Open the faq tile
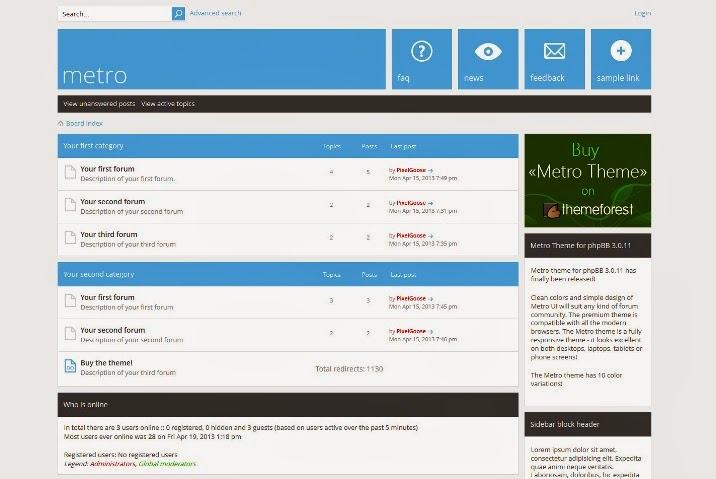The height and width of the screenshot is (479, 716). 421,59
